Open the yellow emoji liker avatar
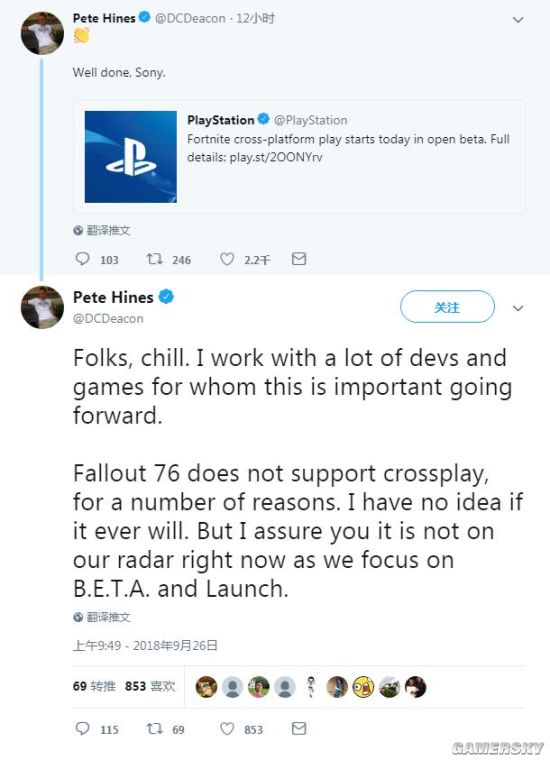The width and height of the screenshot is (550, 760). pos(363,687)
